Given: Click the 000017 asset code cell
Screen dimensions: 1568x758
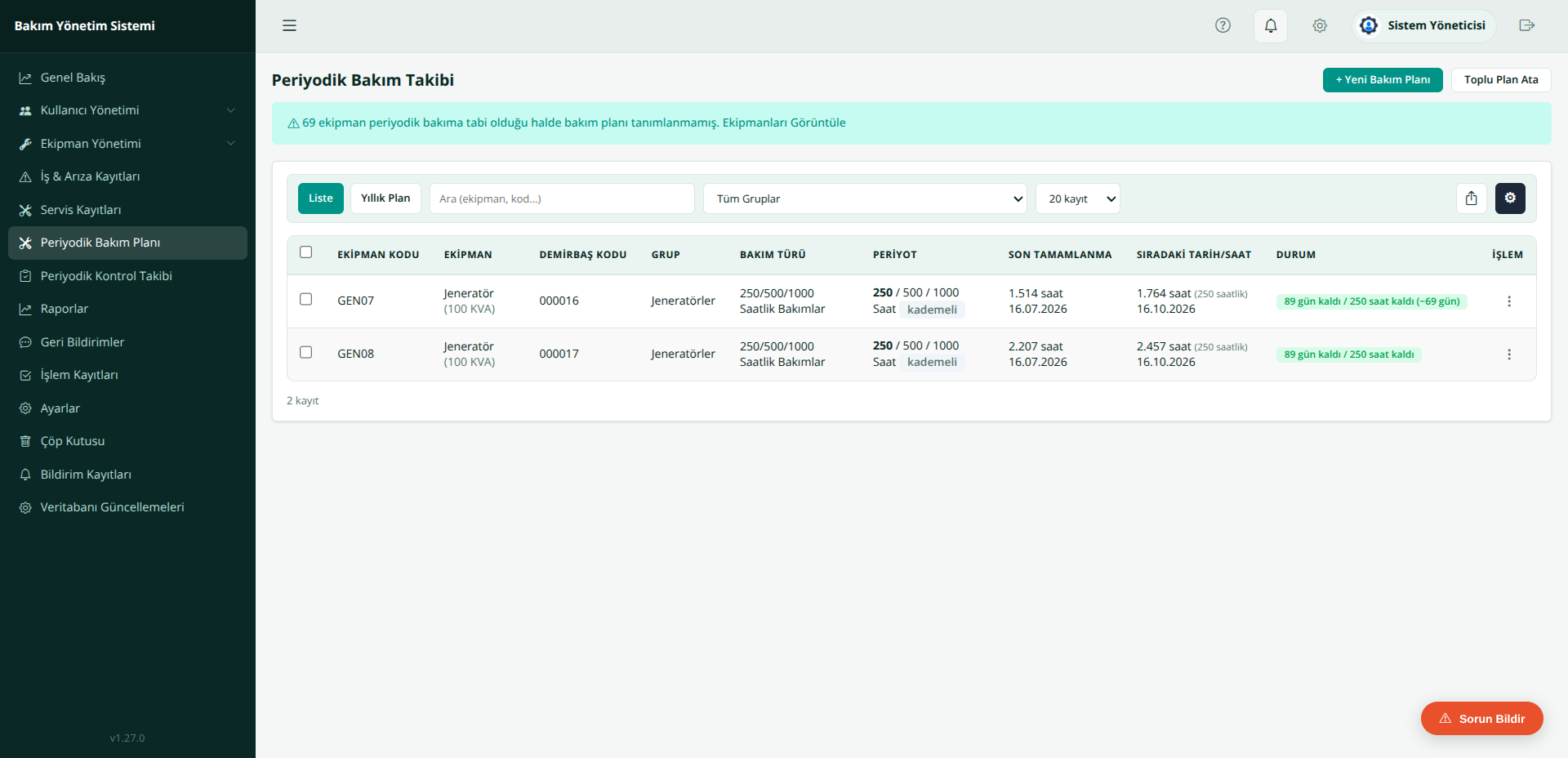Looking at the screenshot, I should (559, 354).
